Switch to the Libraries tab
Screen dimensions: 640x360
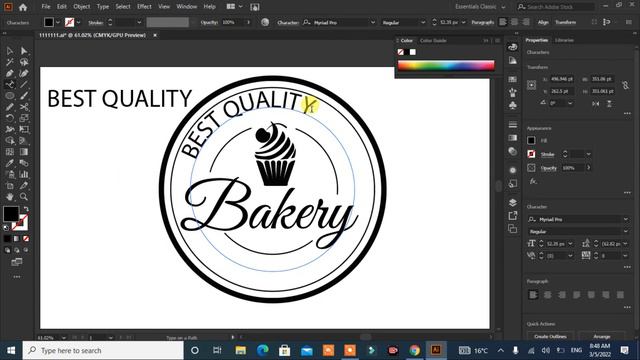coord(564,40)
